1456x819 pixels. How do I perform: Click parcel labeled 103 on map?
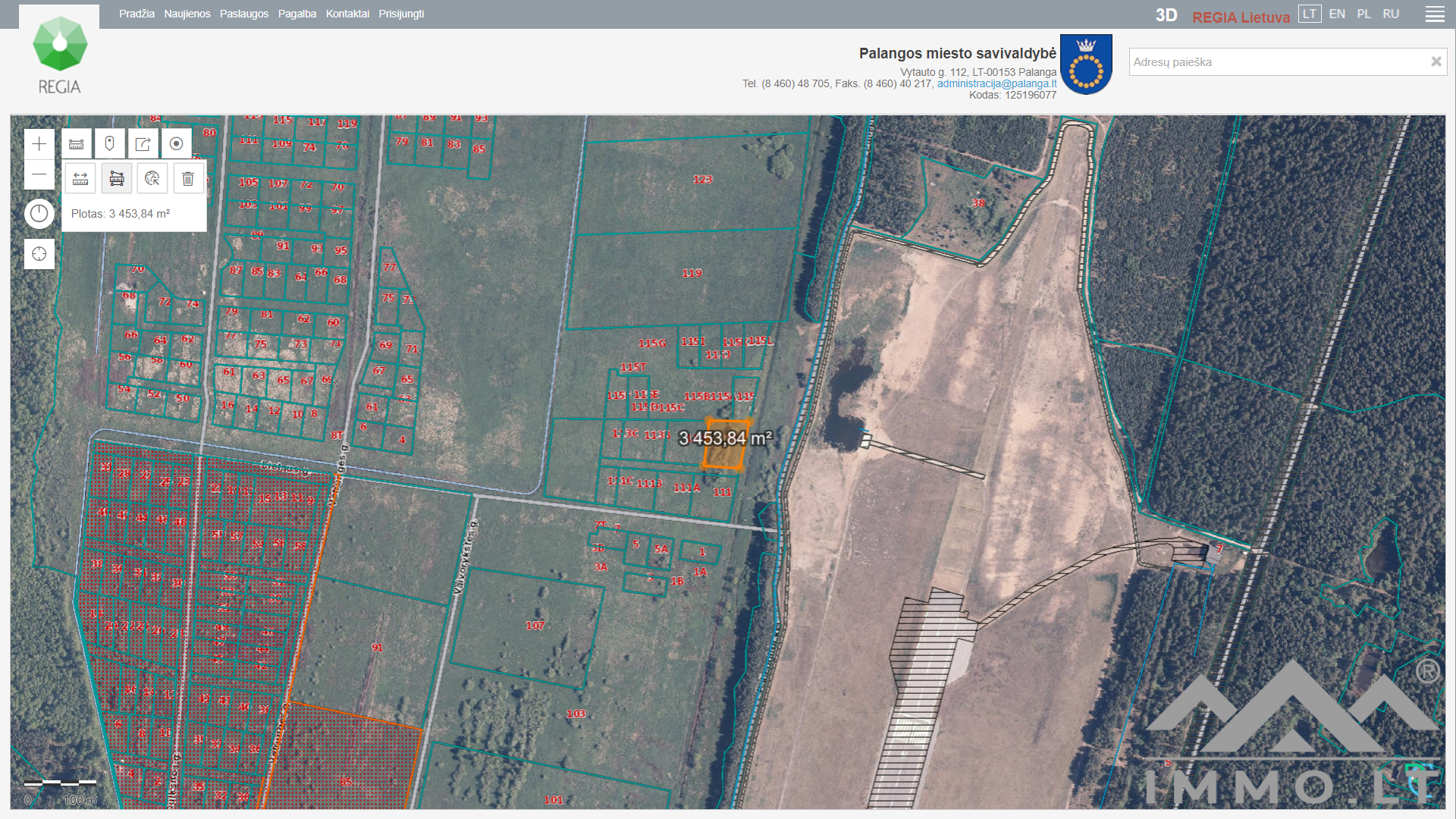576,714
